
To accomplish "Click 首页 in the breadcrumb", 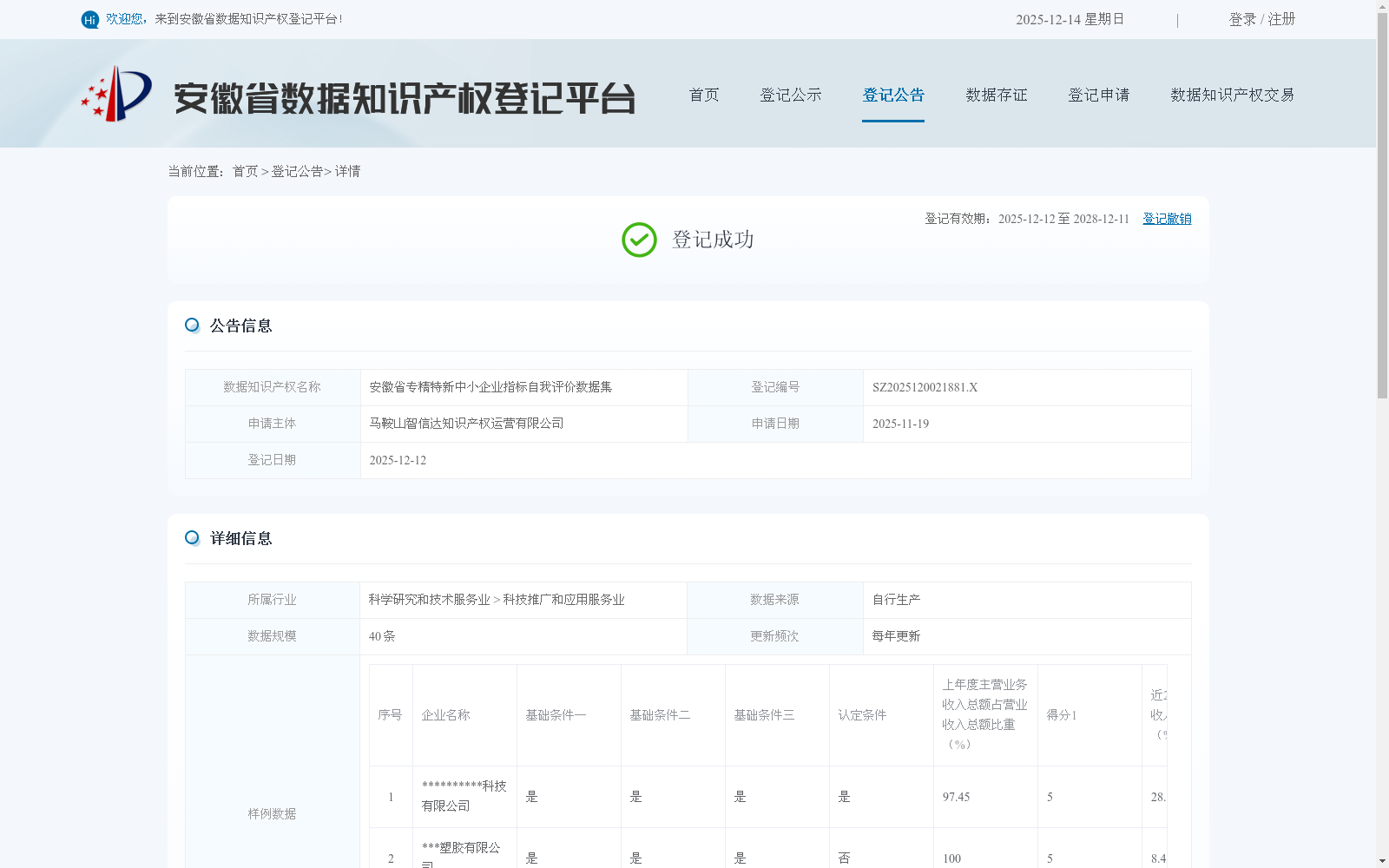I will pos(246,171).
